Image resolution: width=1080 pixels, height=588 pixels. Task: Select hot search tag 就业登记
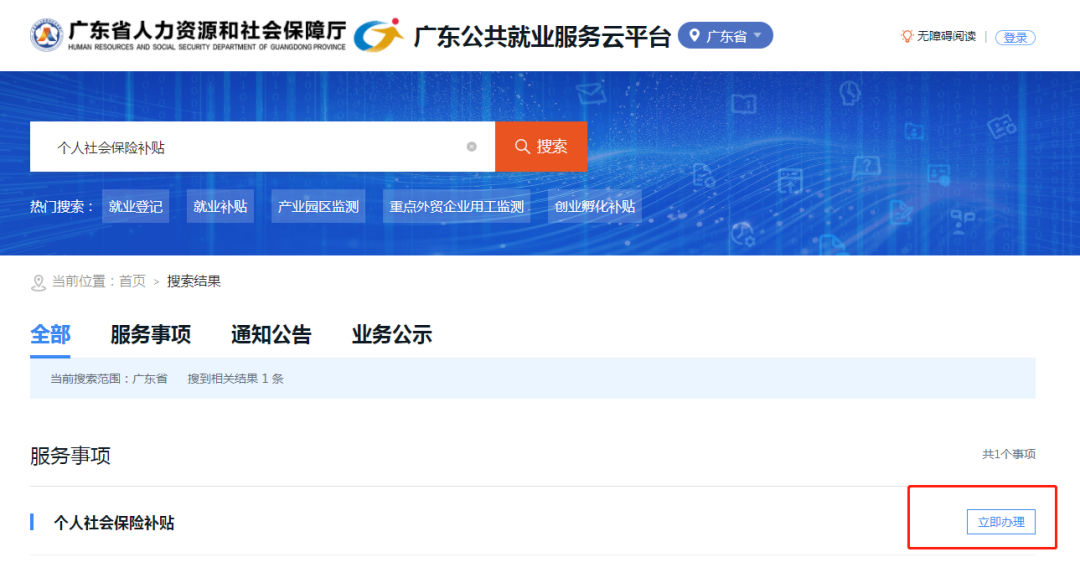point(135,207)
